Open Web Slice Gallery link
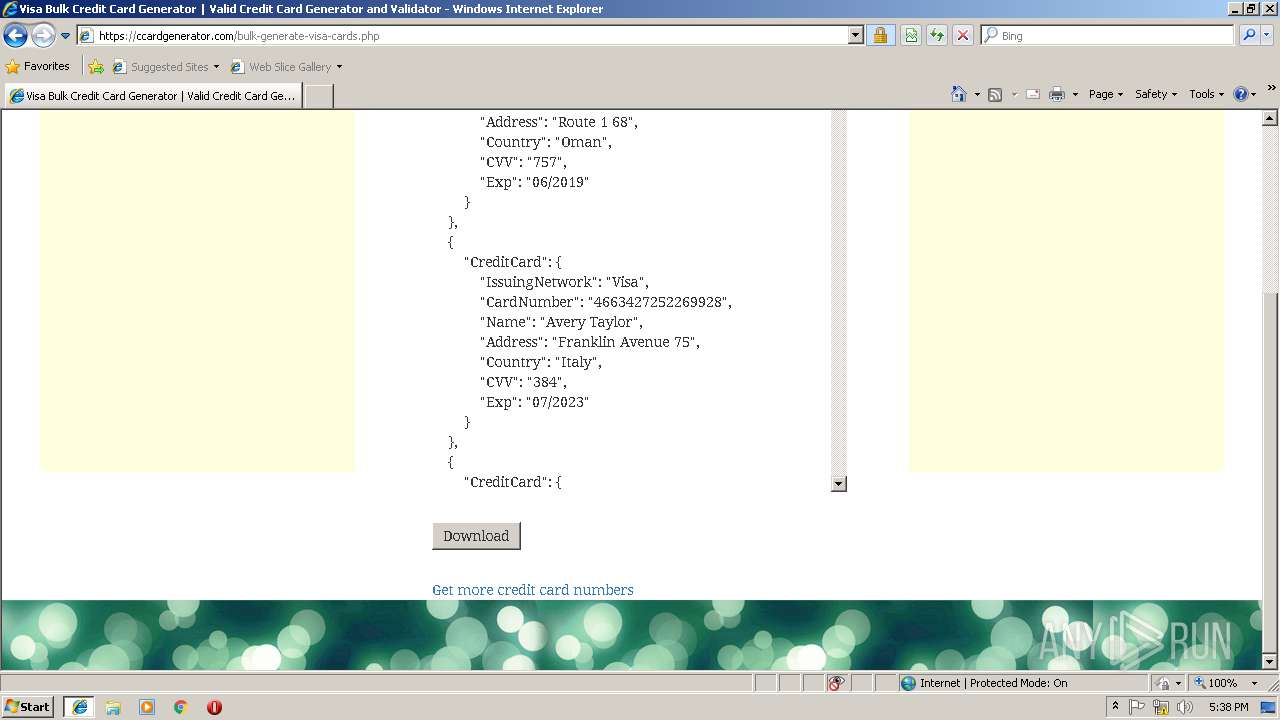 coord(286,67)
